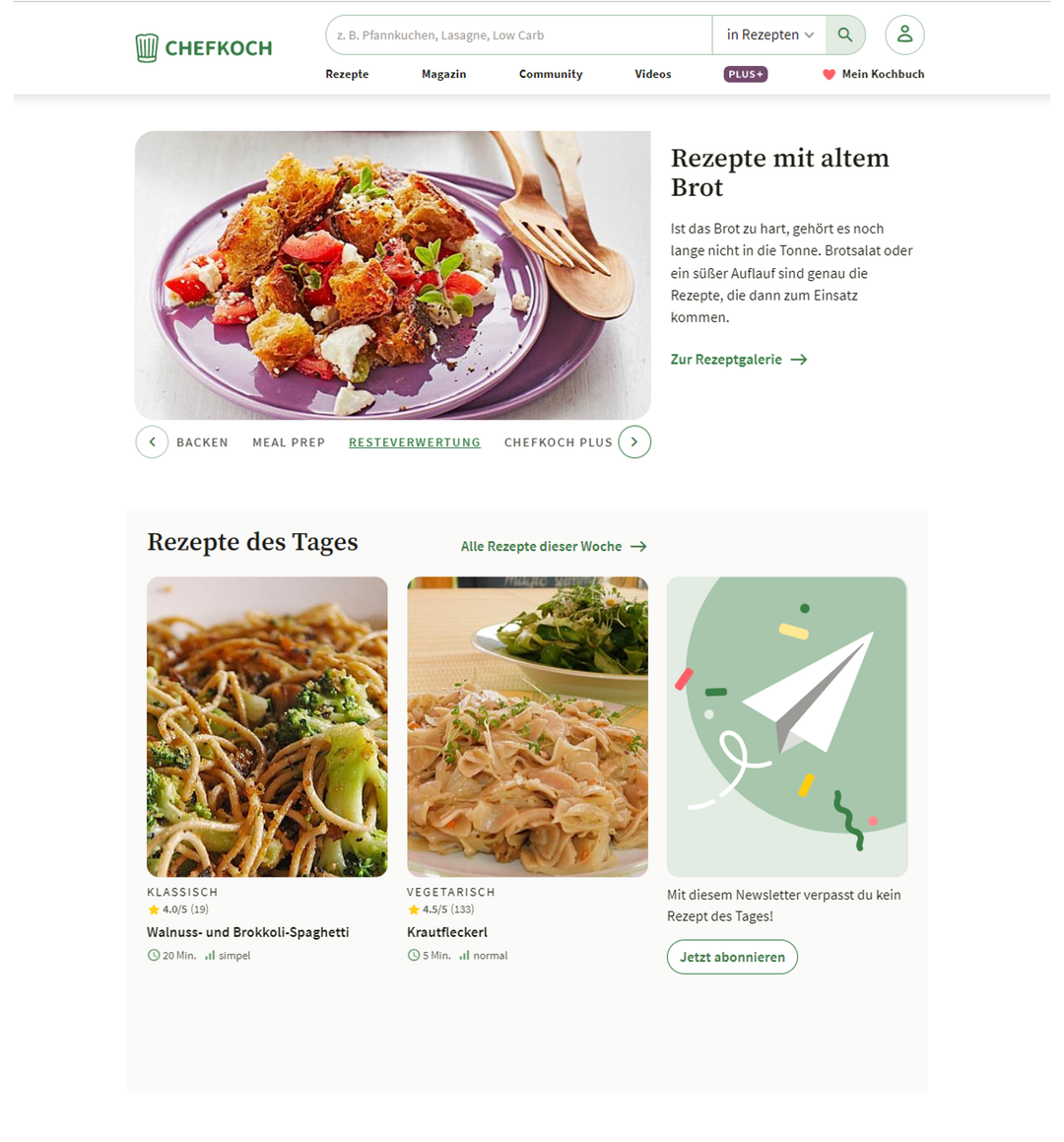
Task: Click the PLUS+ badge in navigation
Action: tap(745, 74)
